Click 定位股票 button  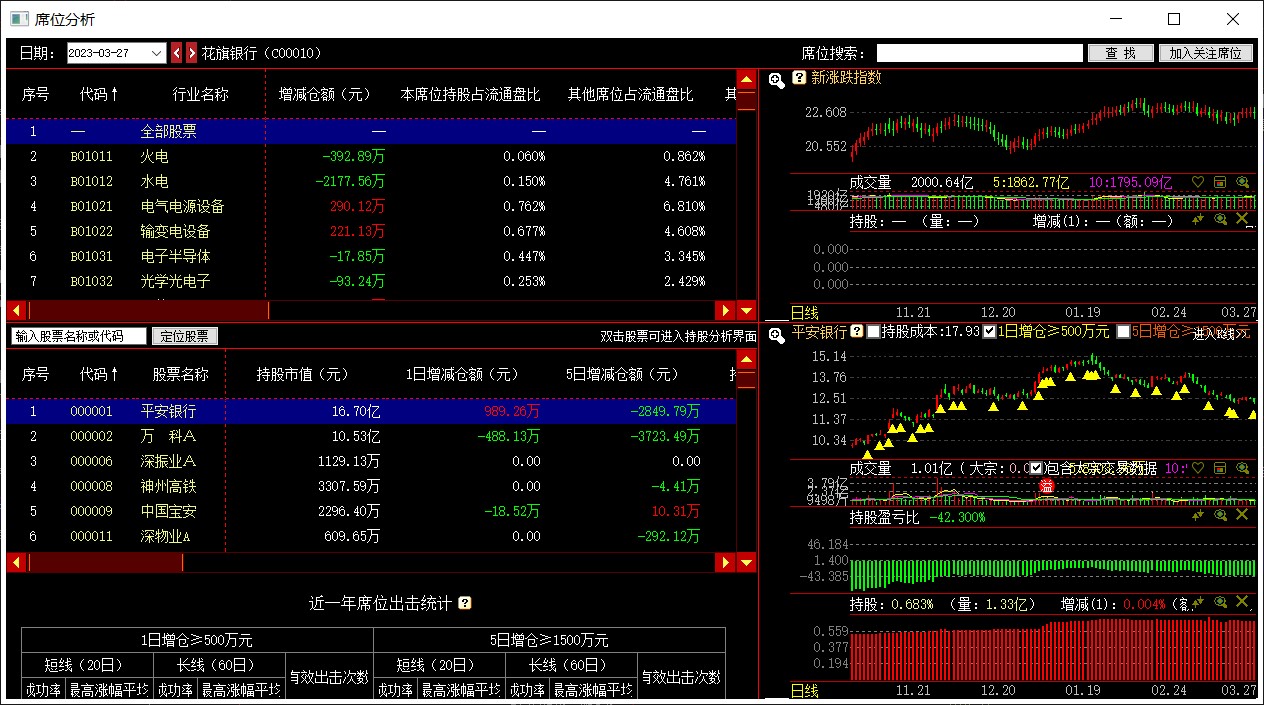click(x=184, y=336)
